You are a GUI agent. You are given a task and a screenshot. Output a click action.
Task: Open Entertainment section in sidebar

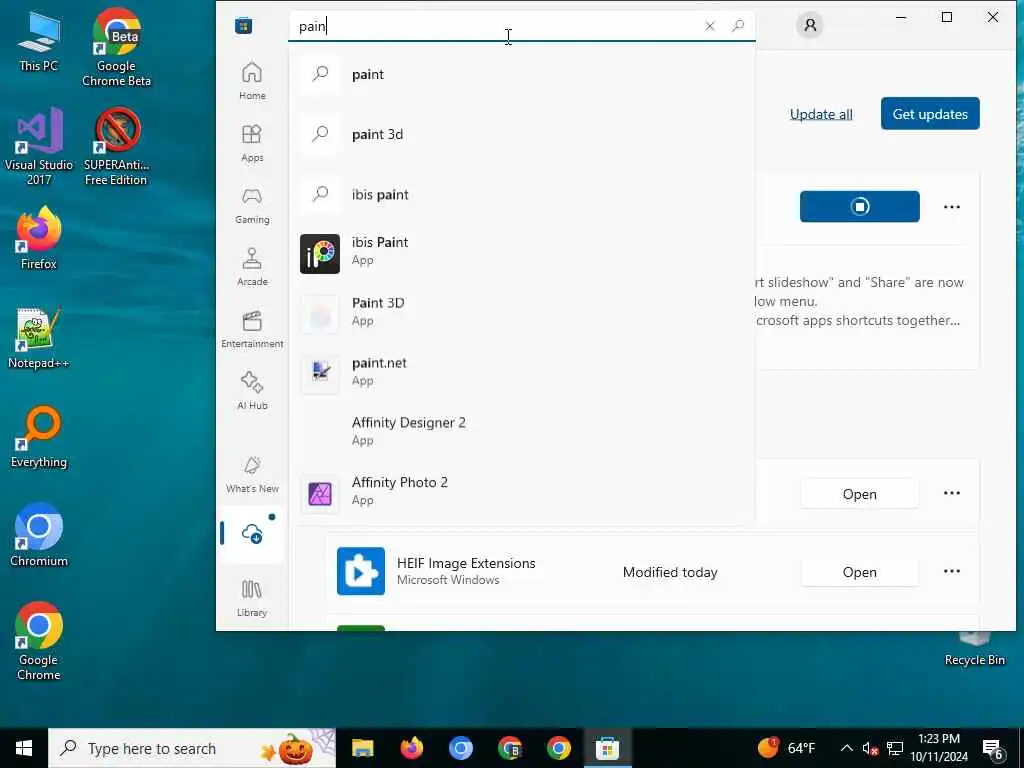pos(252,329)
